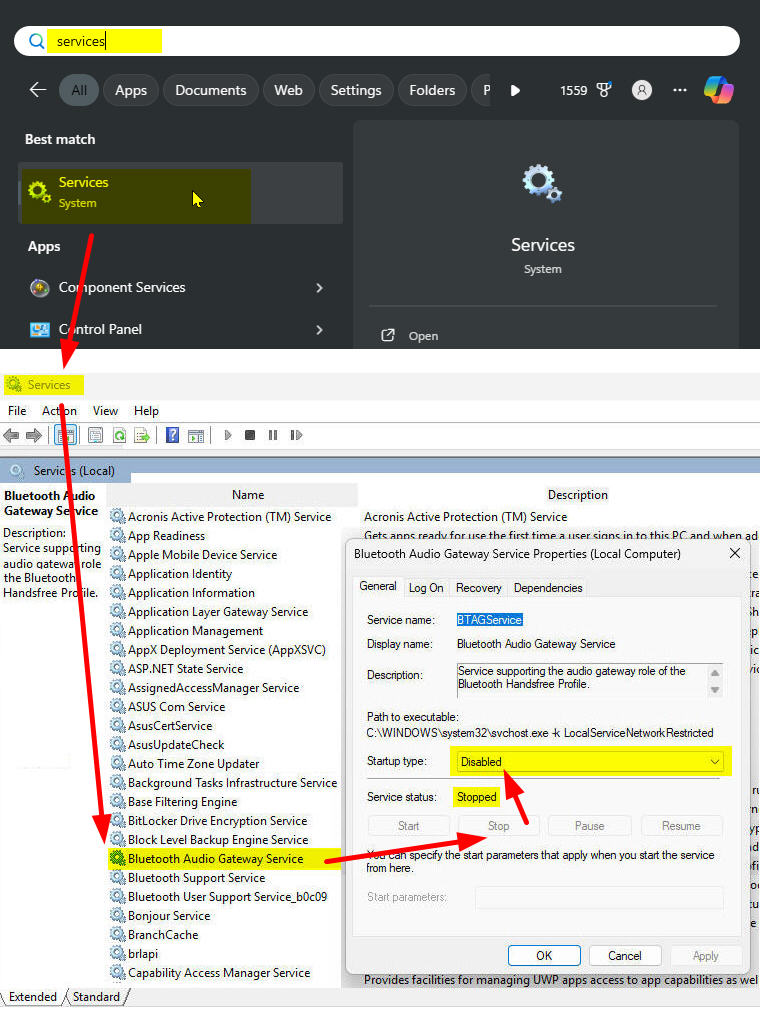Open the Copilot icon in search panel

tap(718, 90)
